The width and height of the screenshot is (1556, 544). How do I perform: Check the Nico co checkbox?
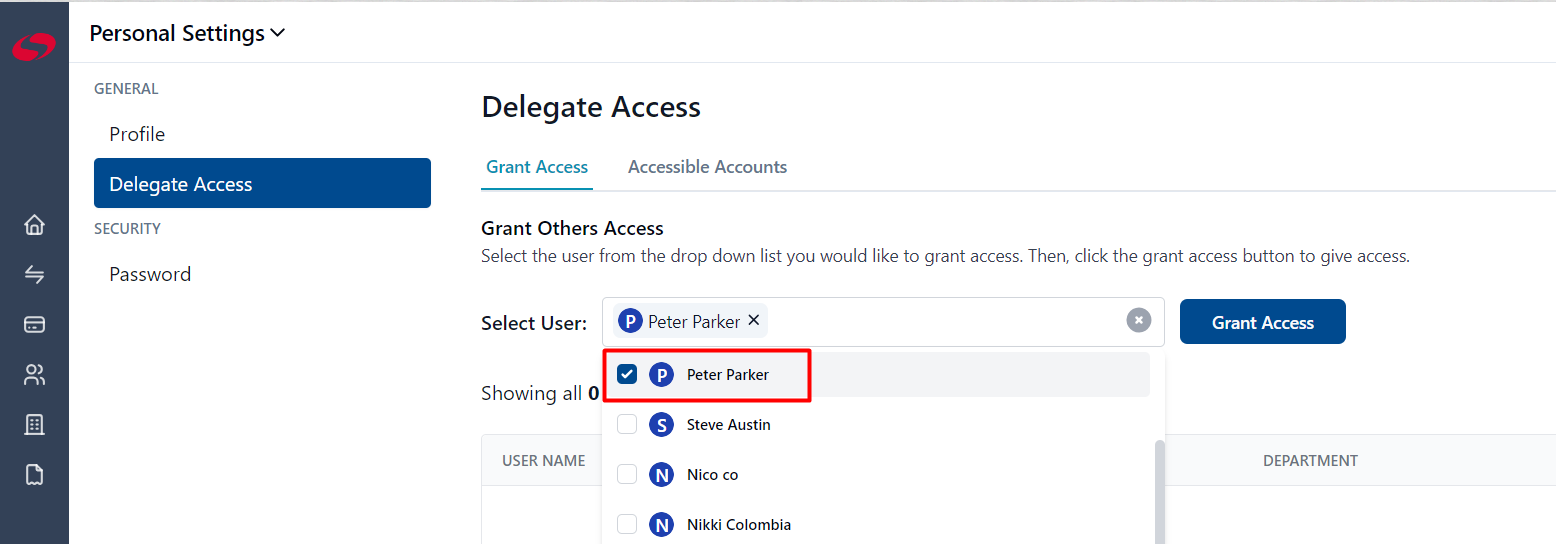(627, 474)
